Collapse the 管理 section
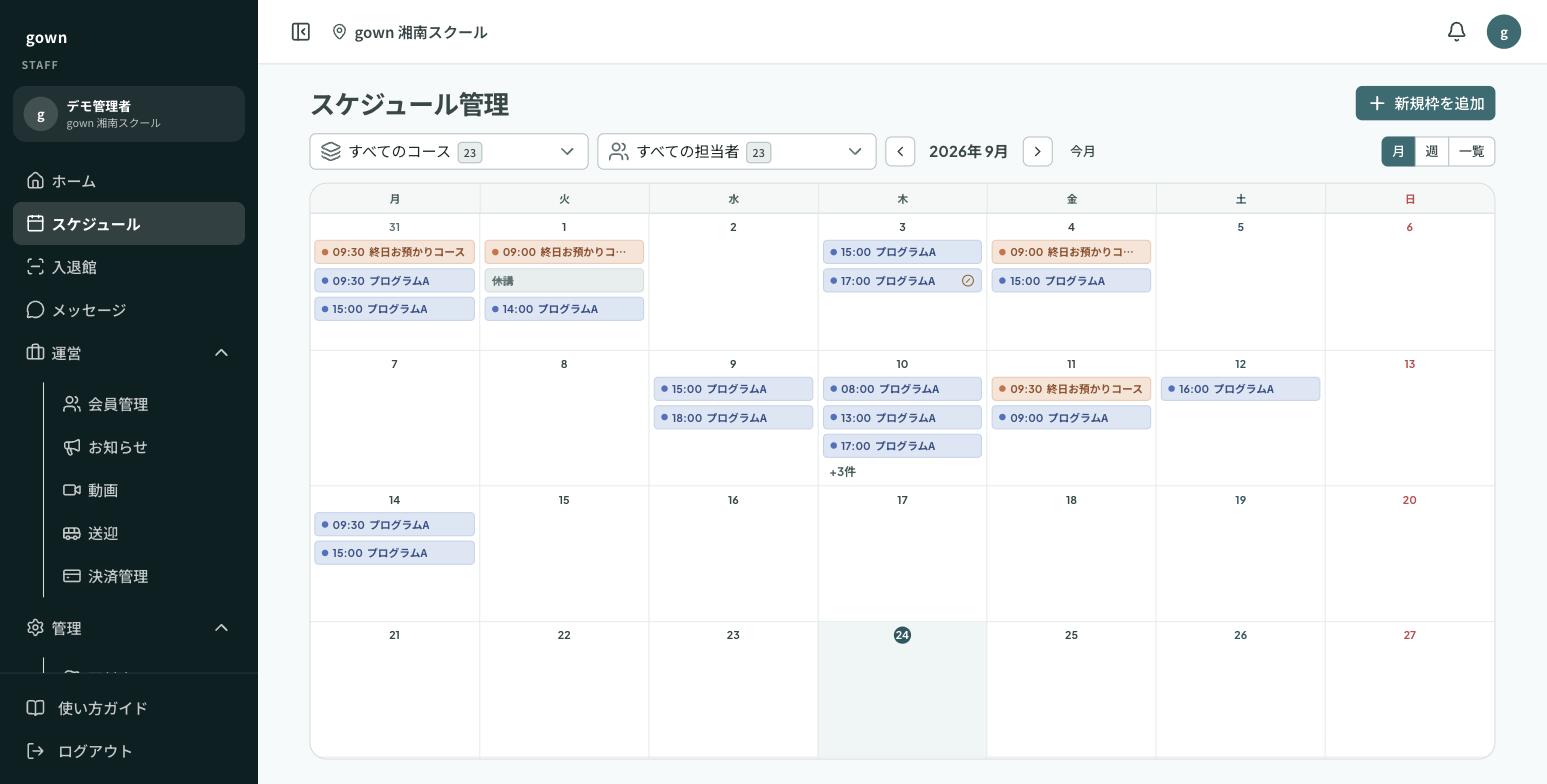This screenshot has width=1547, height=784. click(x=129, y=628)
